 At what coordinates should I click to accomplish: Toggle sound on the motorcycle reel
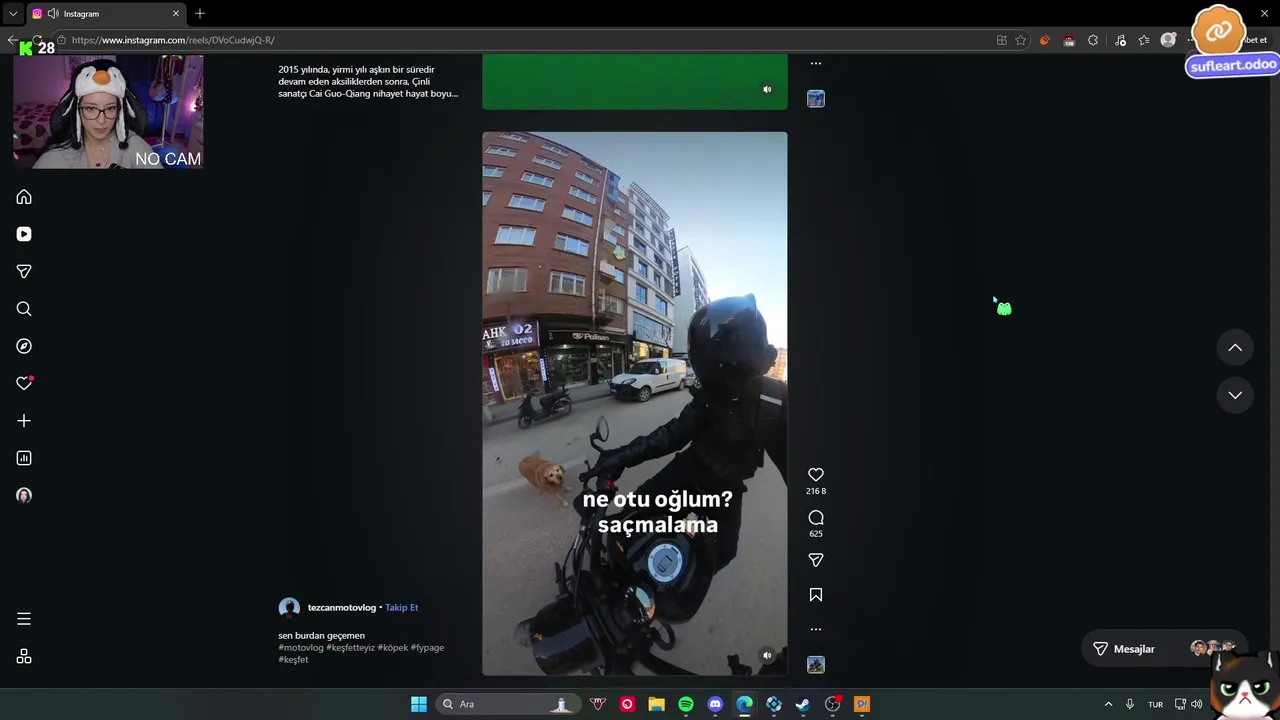tap(767, 656)
